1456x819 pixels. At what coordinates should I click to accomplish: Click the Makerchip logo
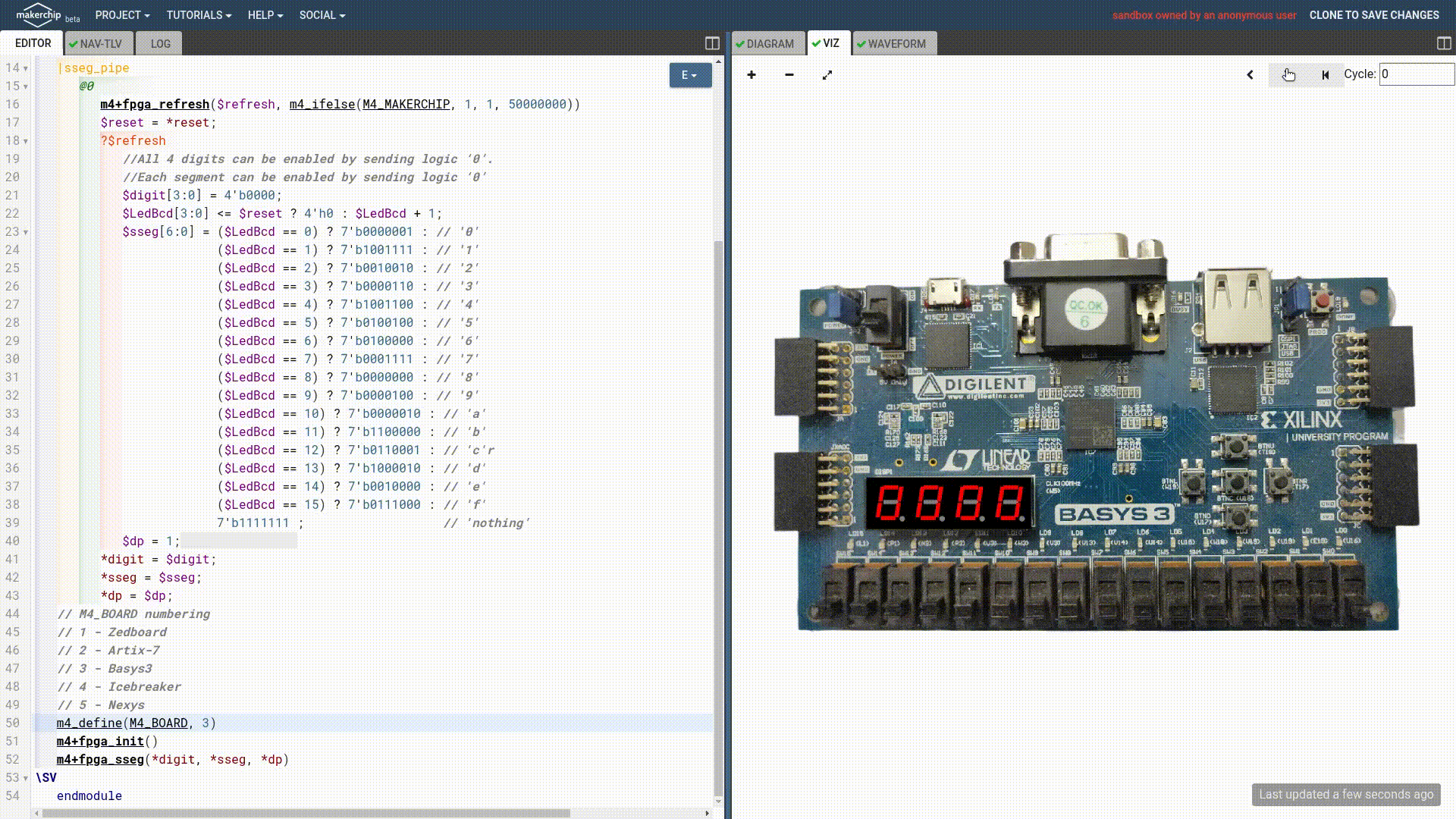39,14
